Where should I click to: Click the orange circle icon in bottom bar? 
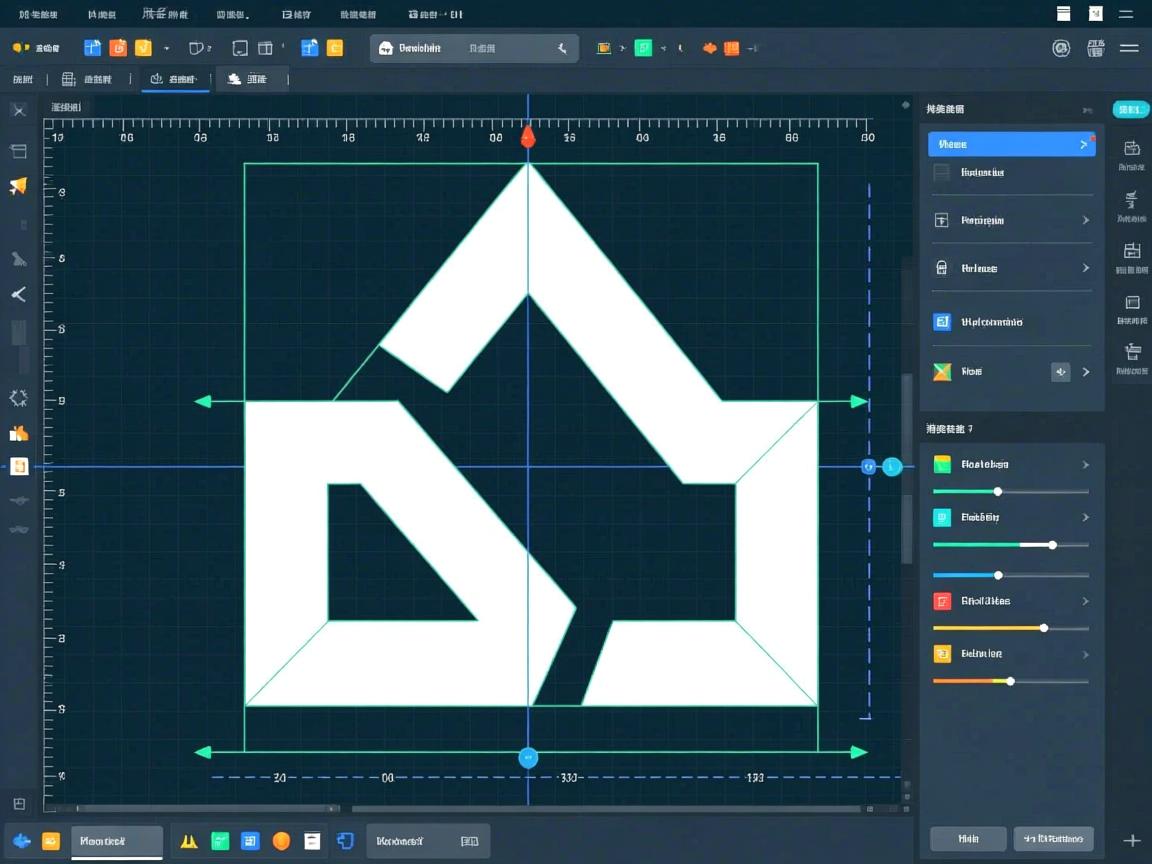[281, 841]
